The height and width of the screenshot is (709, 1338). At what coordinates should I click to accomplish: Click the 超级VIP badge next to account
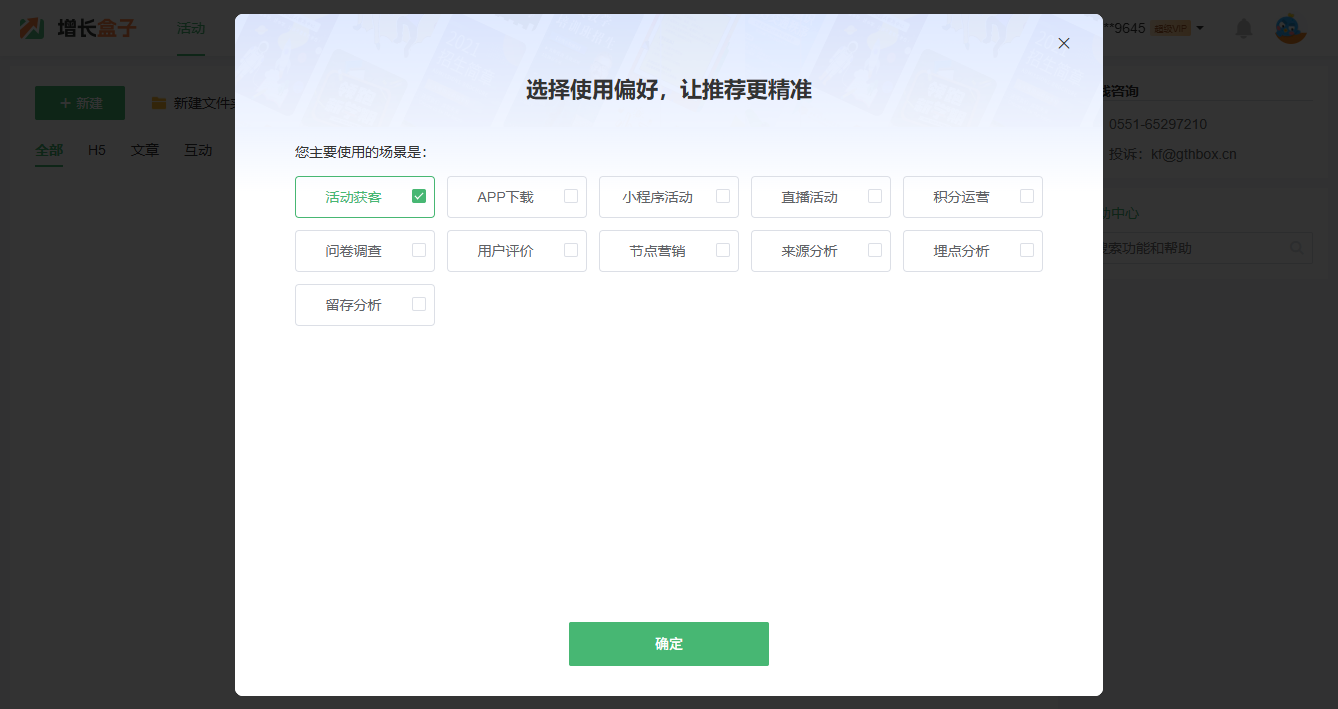tap(1171, 28)
